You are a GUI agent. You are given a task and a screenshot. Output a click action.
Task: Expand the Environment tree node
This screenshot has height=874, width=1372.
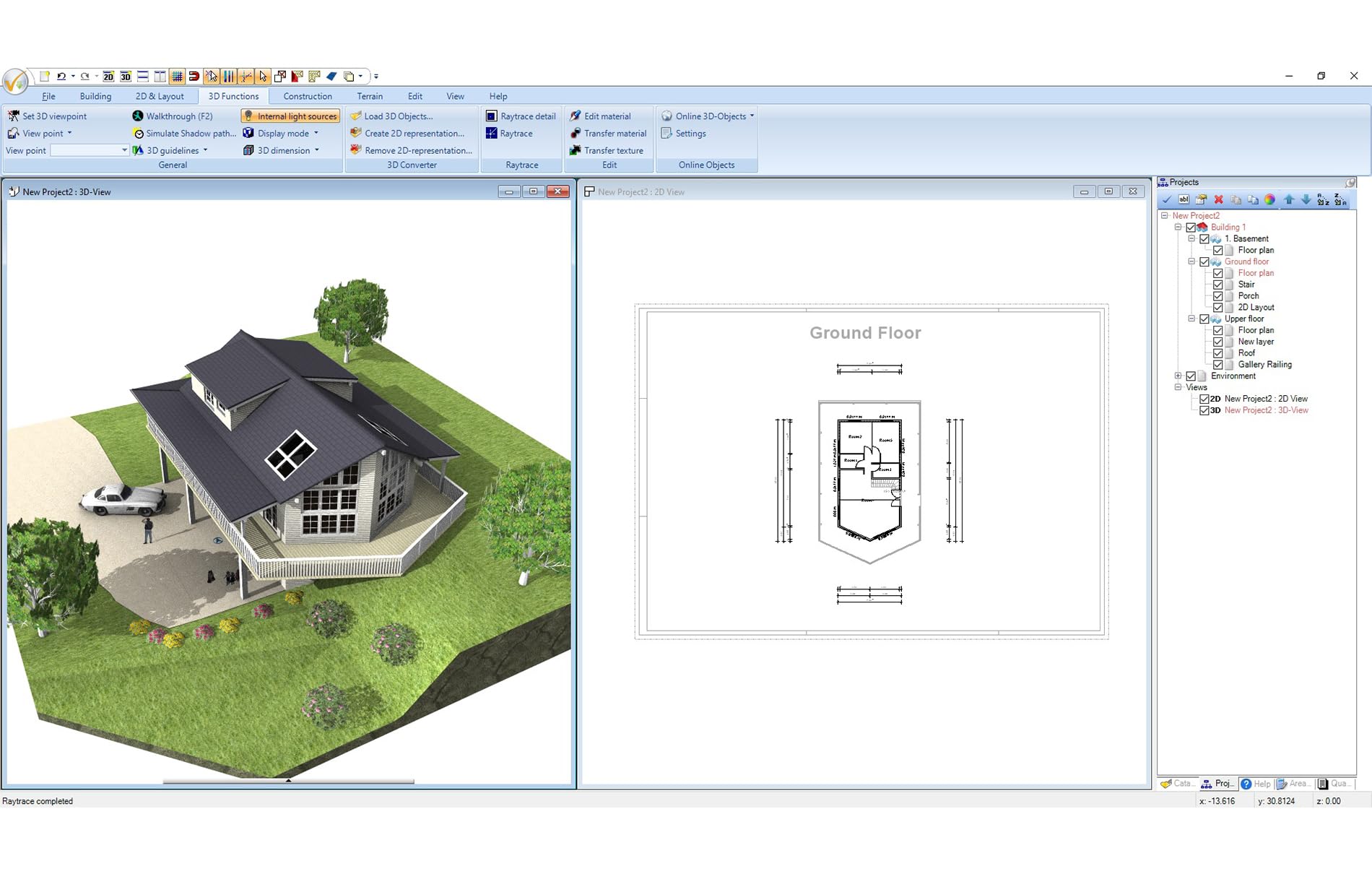[x=1178, y=376]
